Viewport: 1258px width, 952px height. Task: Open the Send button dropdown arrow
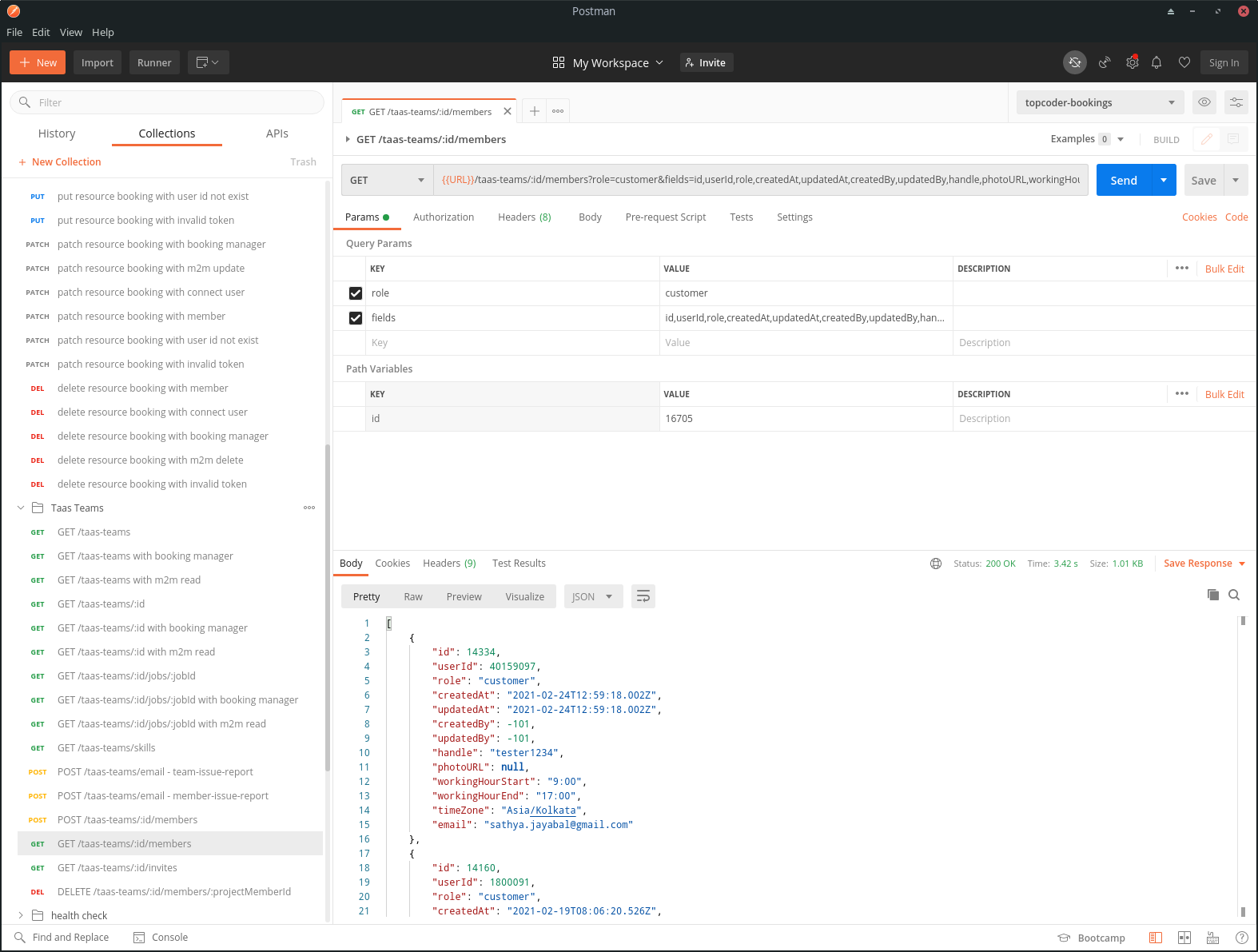click(1164, 180)
